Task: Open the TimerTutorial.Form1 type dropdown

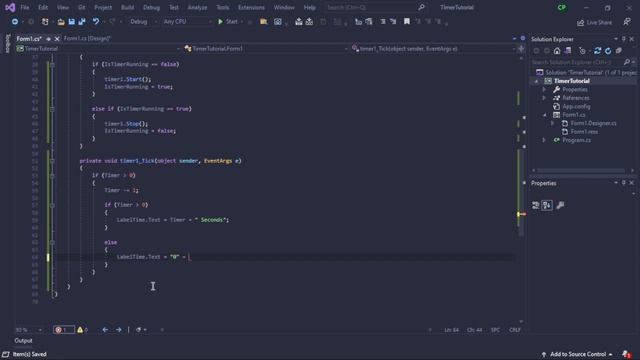Action: 266,49
